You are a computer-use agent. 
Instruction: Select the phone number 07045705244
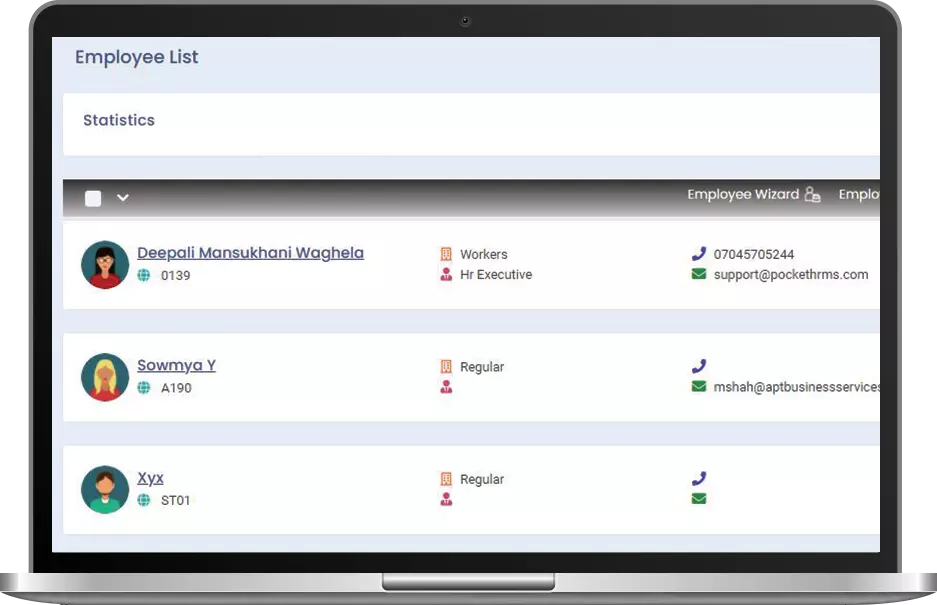[x=754, y=254]
